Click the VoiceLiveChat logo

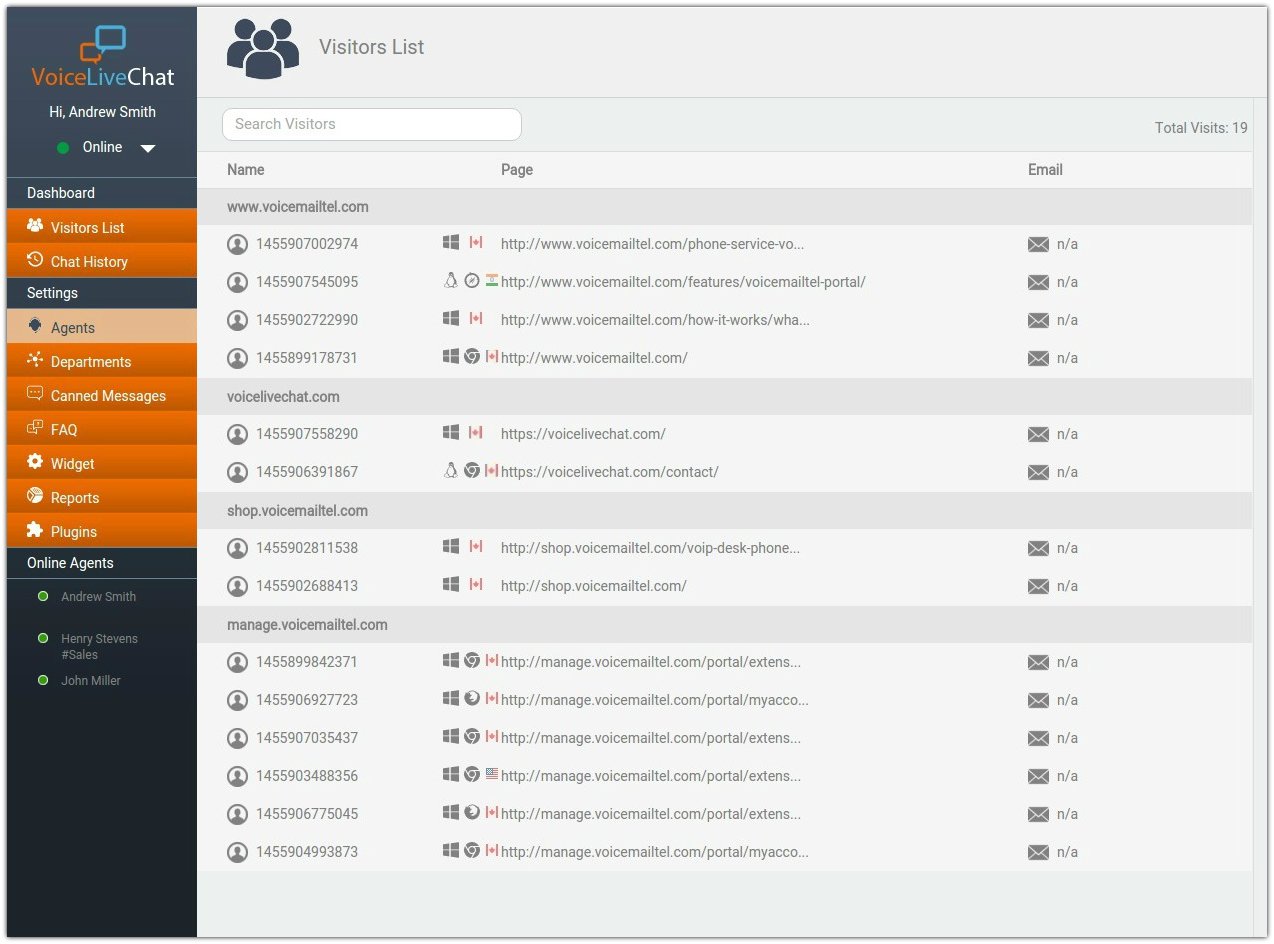click(102, 58)
